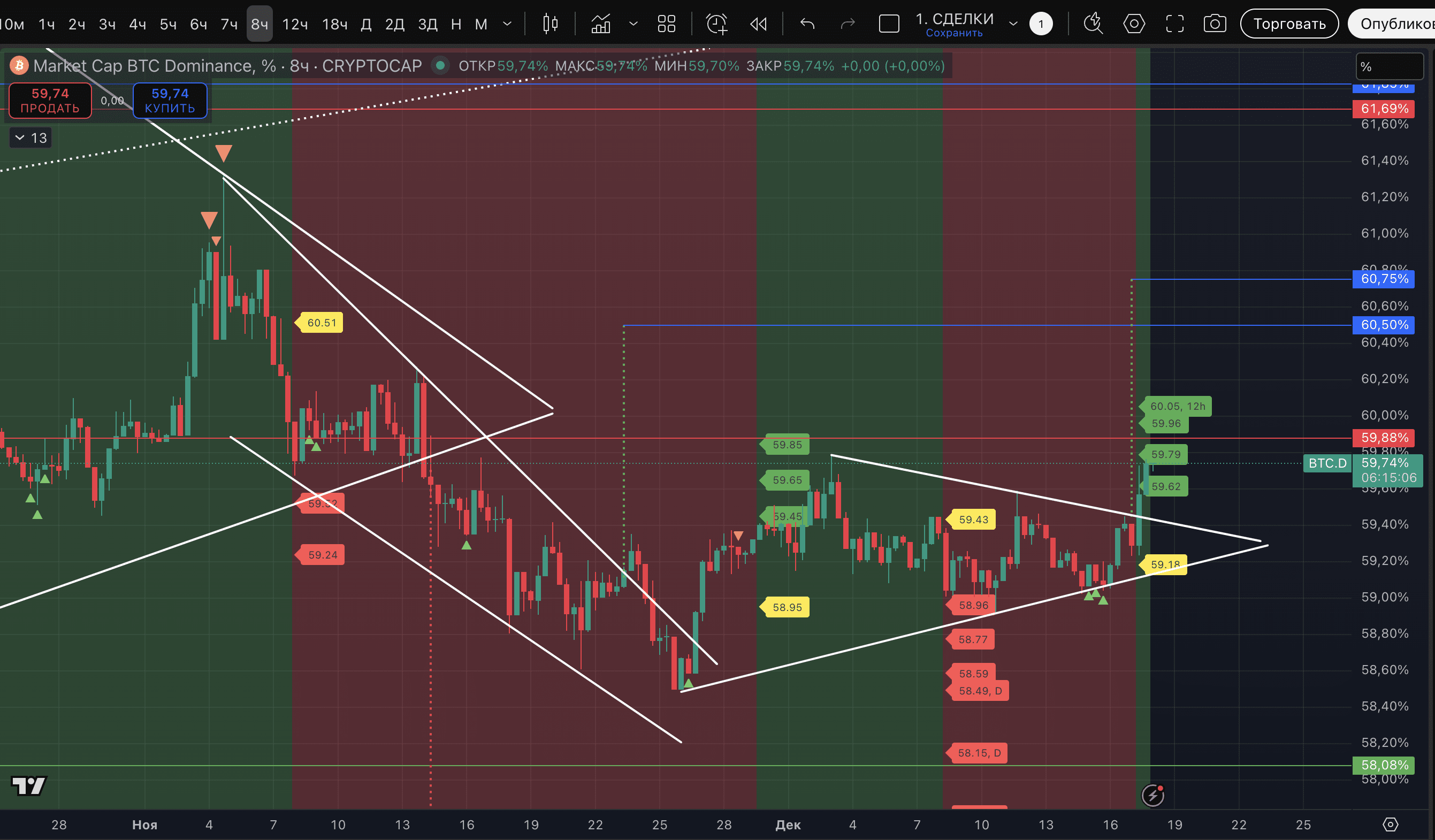Open the candlestick chart type selector
Image resolution: width=1435 pixels, height=840 pixels.
point(550,24)
